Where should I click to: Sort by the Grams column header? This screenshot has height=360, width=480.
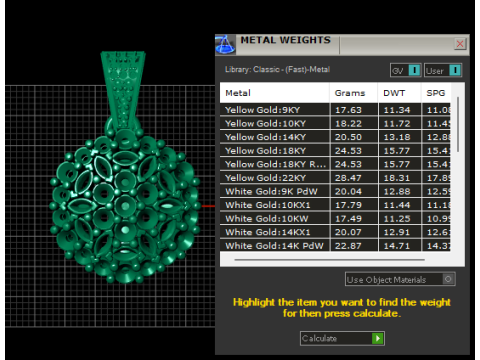pyautogui.click(x=354, y=93)
